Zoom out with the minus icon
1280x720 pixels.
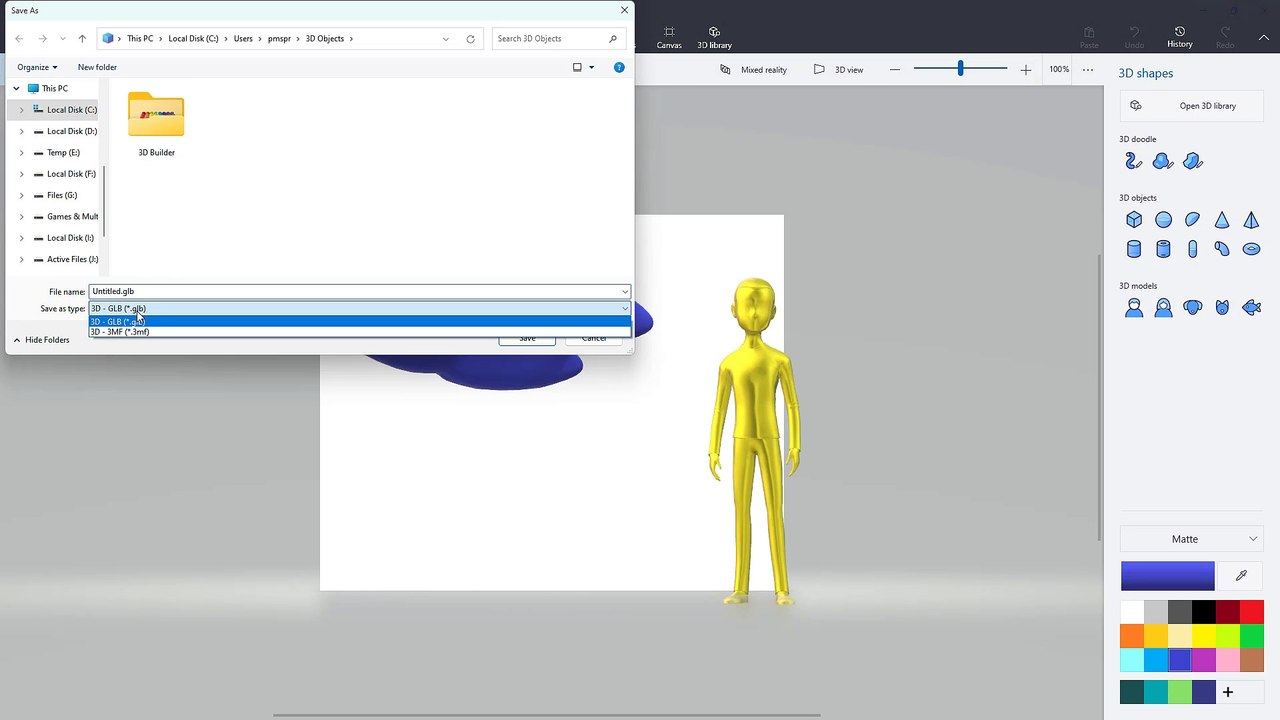pyautogui.click(x=894, y=69)
